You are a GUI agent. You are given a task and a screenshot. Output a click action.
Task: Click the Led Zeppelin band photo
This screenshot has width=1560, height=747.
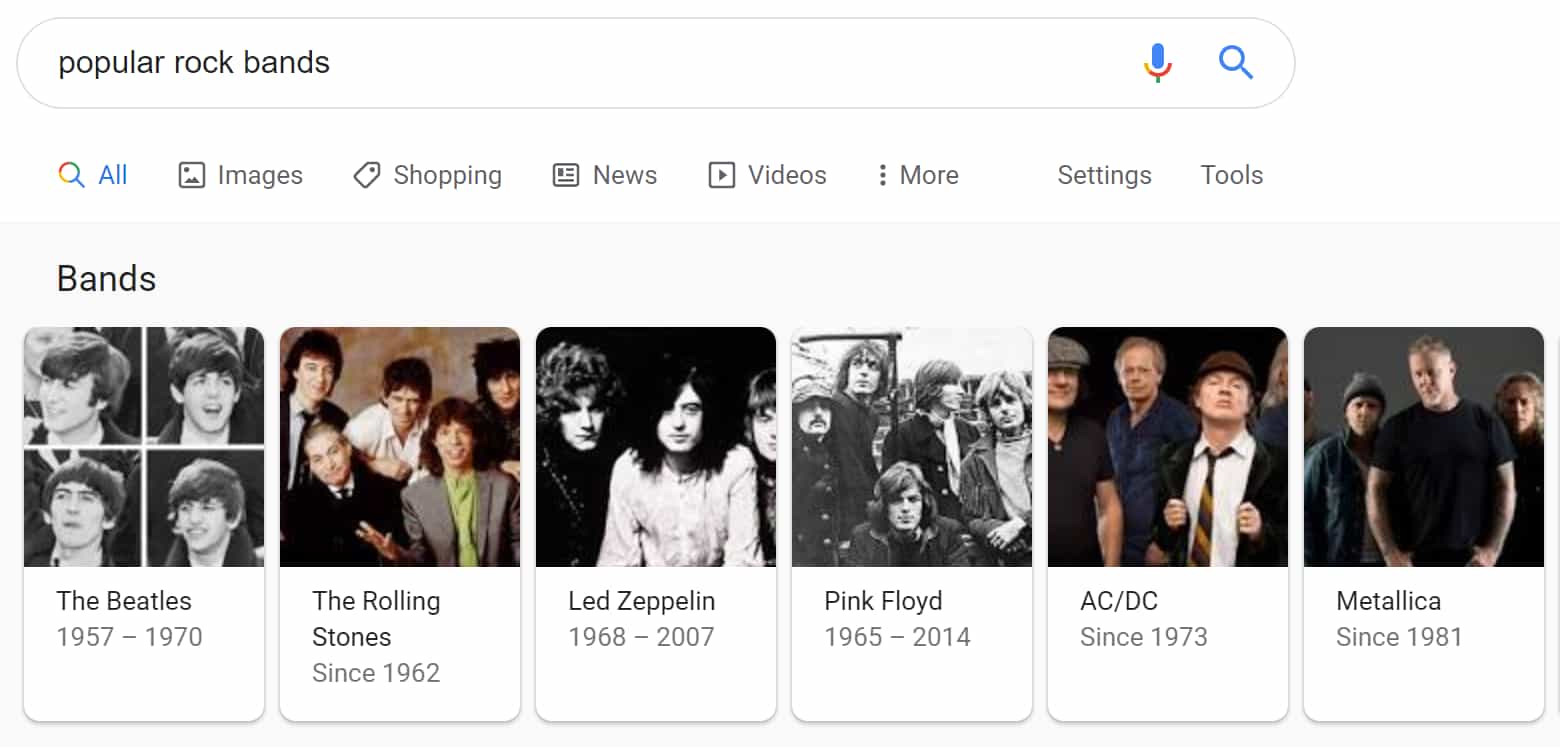(x=655, y=447)
